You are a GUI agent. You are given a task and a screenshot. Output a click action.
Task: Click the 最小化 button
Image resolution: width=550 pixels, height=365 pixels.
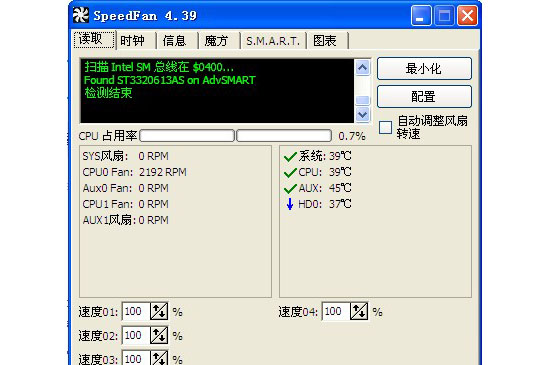424,68
